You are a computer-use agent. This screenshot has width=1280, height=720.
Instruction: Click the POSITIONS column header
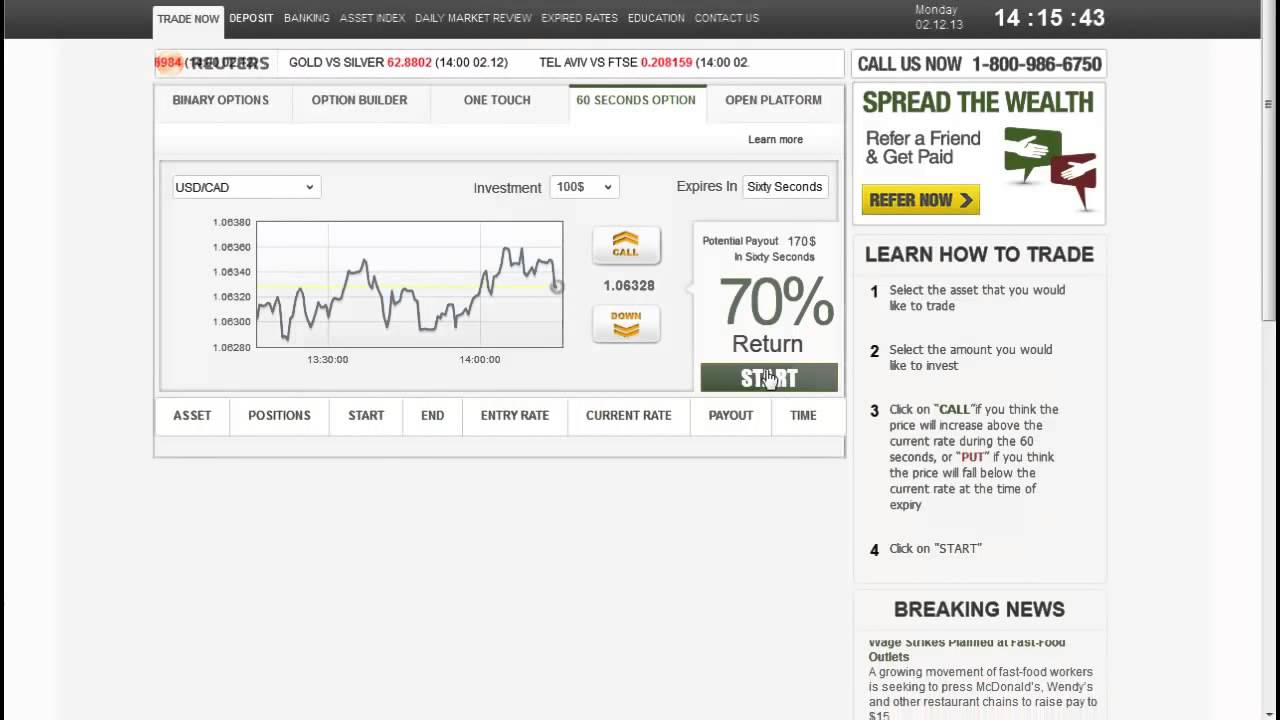[279, 416]
